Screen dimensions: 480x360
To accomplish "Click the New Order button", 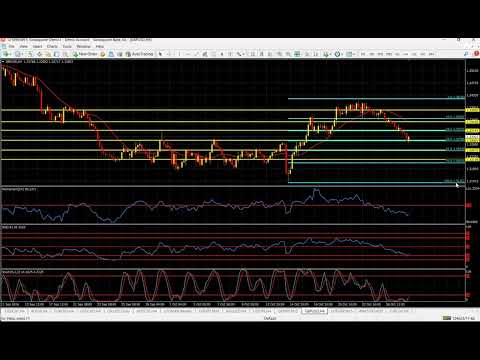I will click(x=85, y=54).
